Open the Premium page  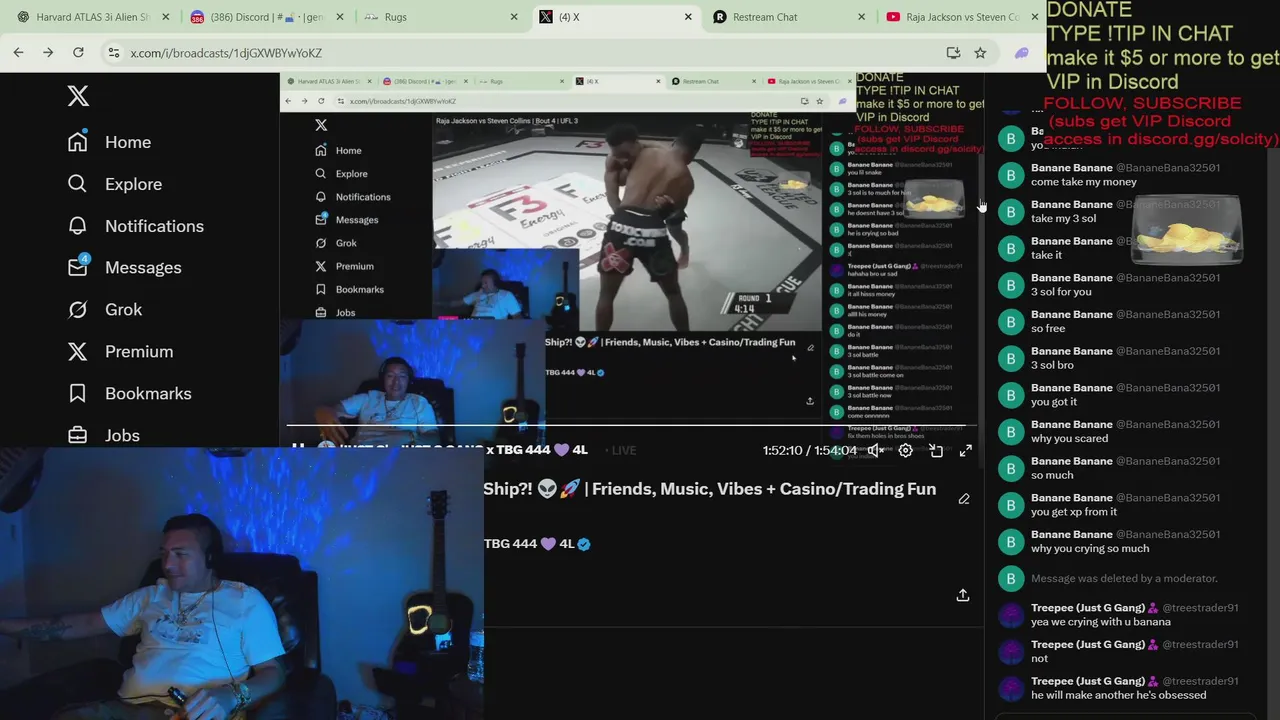click(x=119, y=352)
